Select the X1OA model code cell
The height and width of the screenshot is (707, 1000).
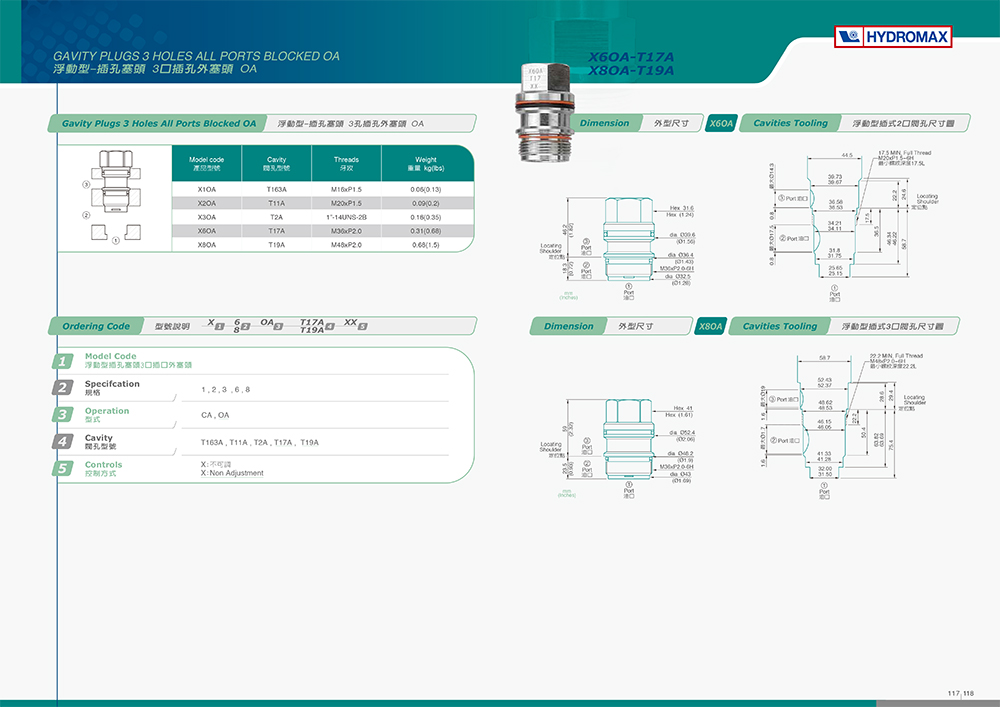[207, 189]
